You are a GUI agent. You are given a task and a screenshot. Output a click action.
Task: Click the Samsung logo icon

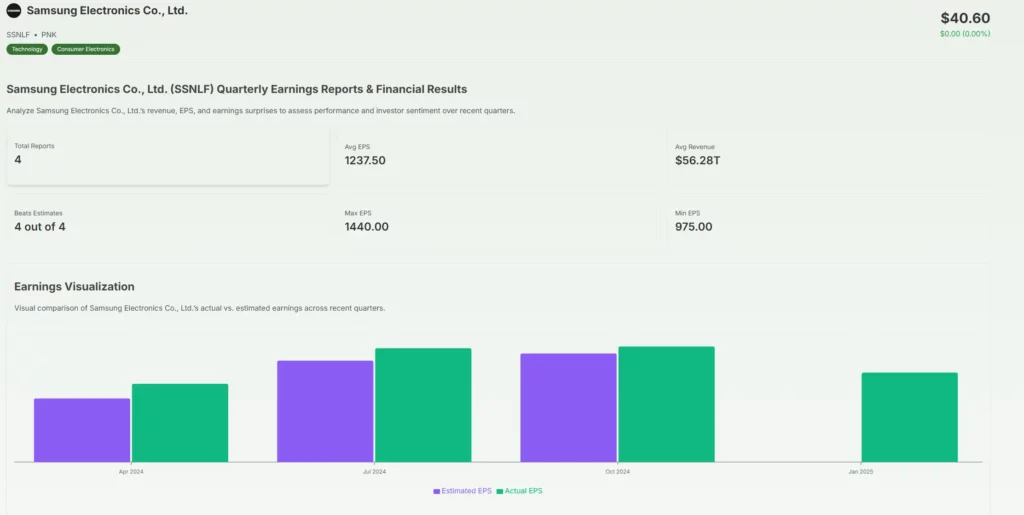(14, 11)
